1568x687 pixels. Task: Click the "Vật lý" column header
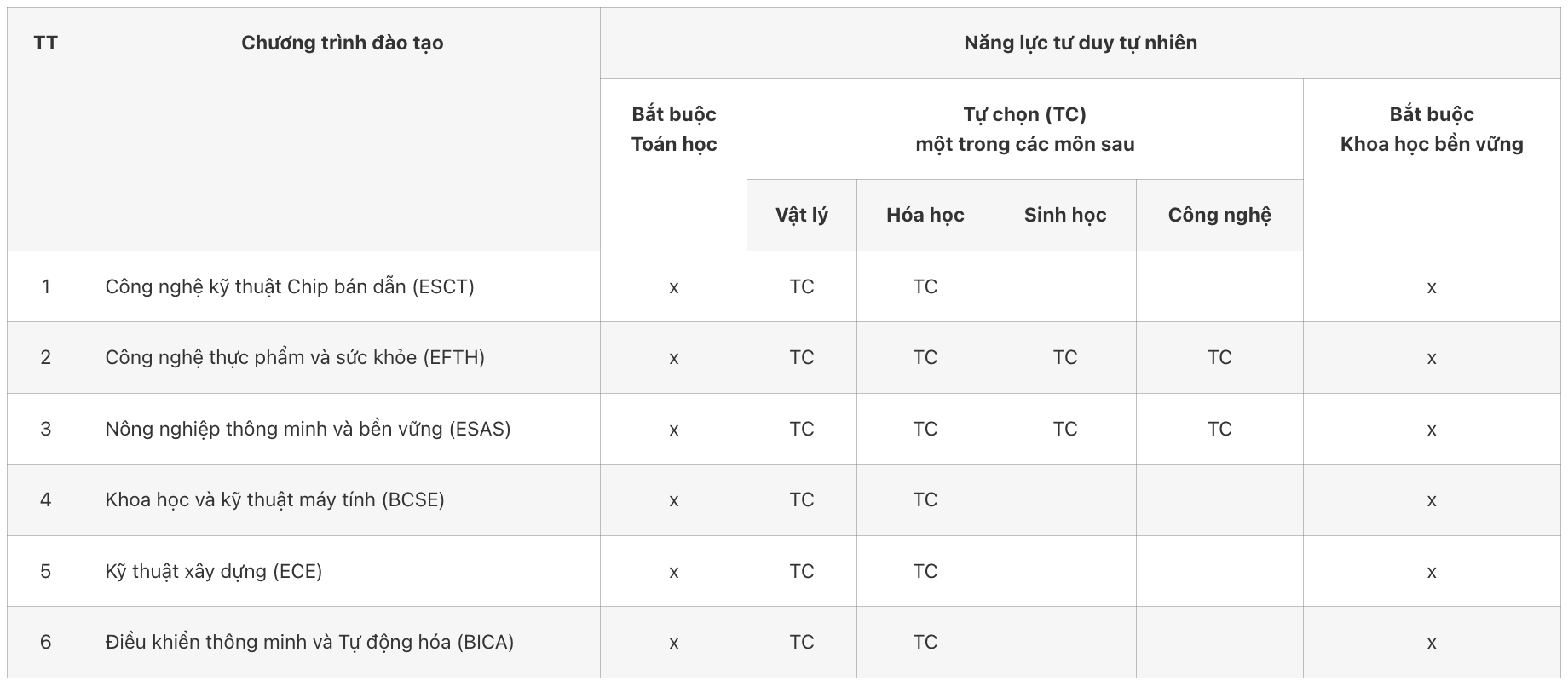pos(801,216)
